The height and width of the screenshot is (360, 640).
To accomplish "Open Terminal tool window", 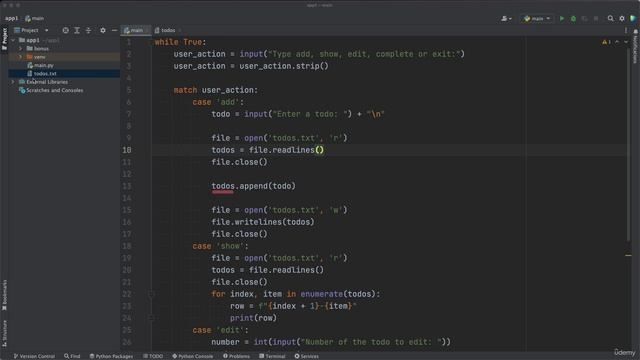I will tap(272, 356).
